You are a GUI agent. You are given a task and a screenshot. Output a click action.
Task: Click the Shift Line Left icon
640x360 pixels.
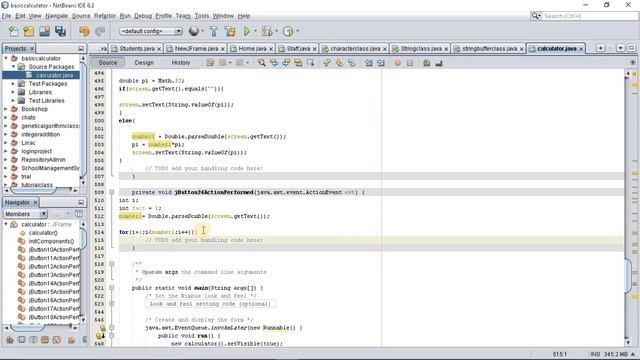(x=369, y=63)
